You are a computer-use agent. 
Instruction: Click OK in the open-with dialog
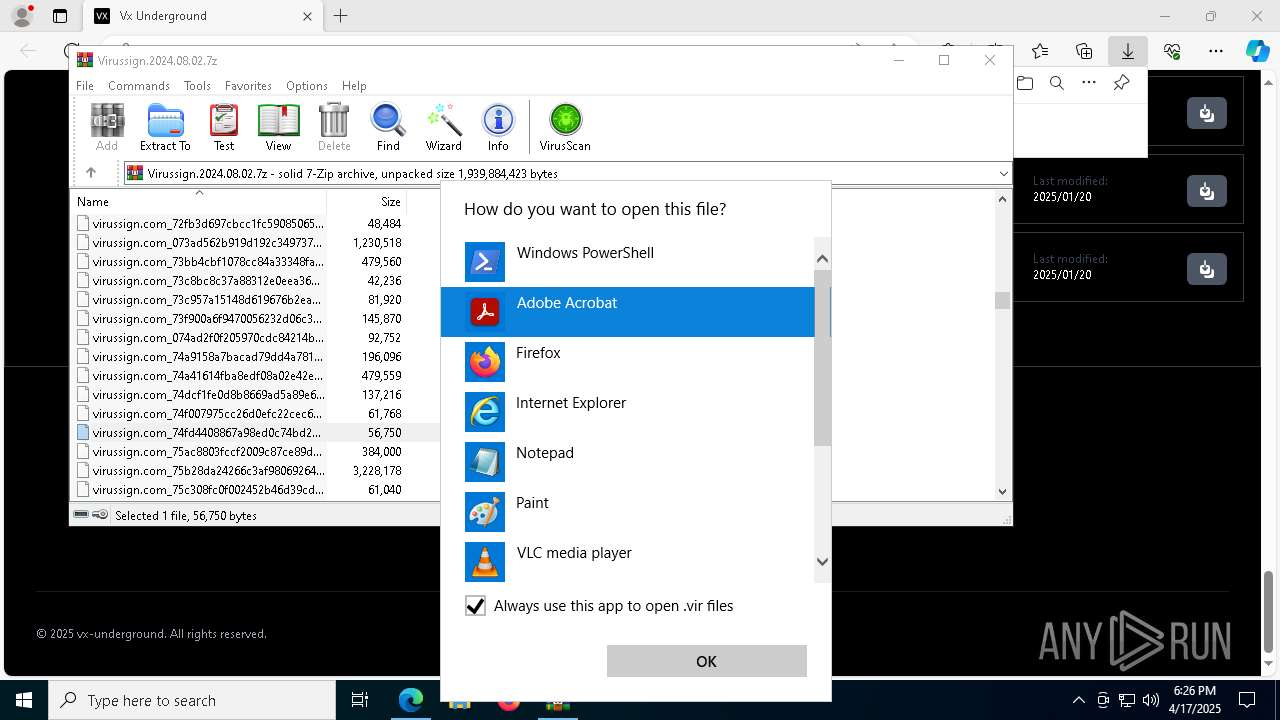click(706, 661)
